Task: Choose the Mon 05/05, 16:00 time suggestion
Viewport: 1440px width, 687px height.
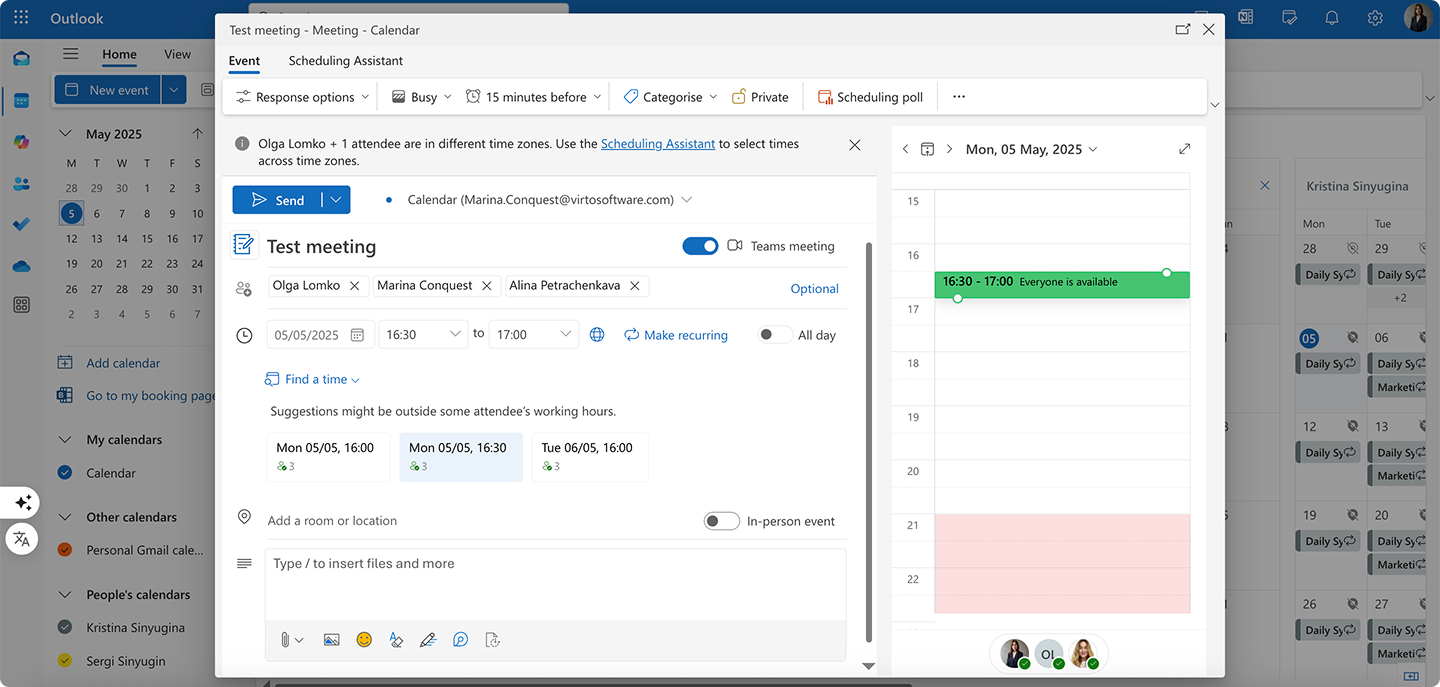Action: tap(328, 457)
